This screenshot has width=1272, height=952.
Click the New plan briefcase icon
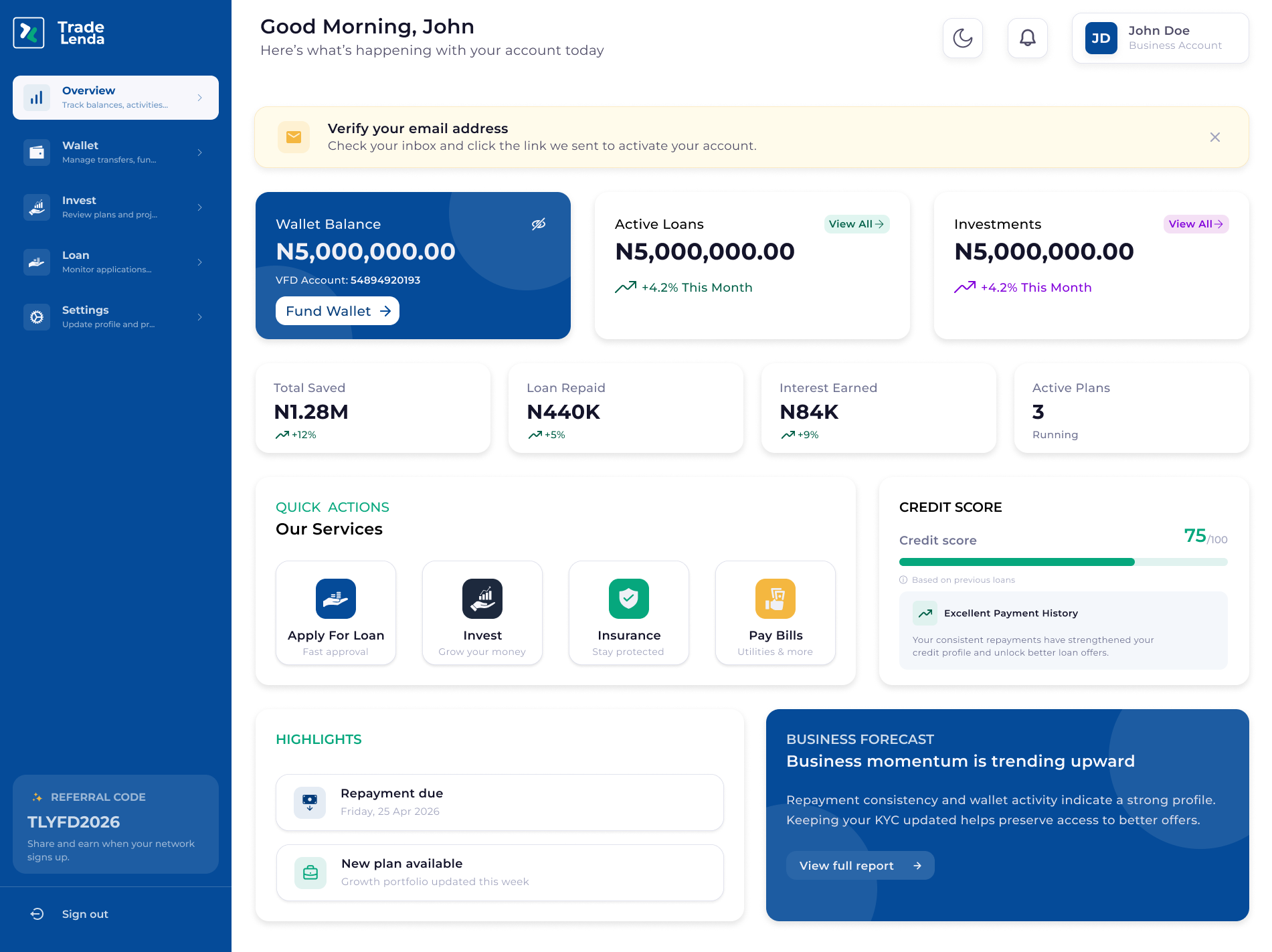pos(310,872)
